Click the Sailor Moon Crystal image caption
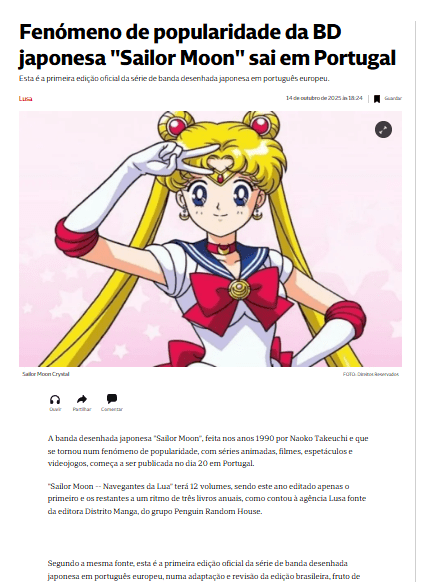Screen dimensions: 425x582 pos(46,374)
